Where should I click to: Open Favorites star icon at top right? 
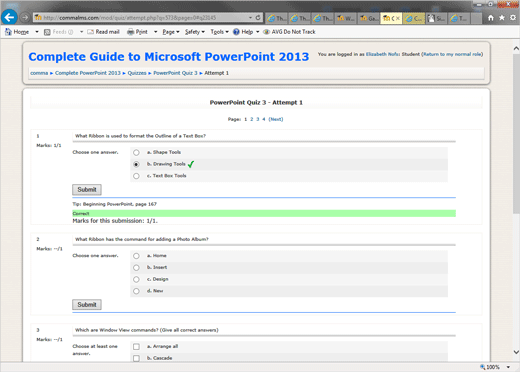point(502,18)
